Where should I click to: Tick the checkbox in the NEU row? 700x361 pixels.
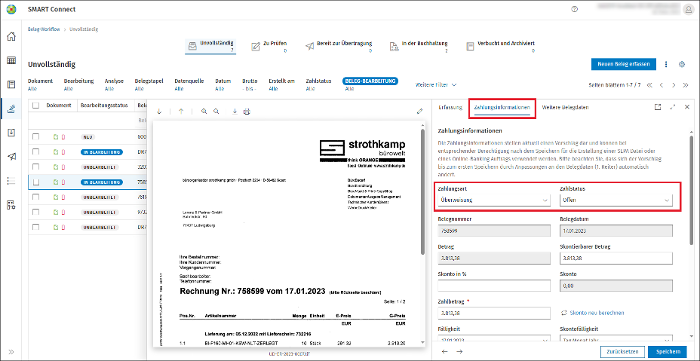click(36, 137)
